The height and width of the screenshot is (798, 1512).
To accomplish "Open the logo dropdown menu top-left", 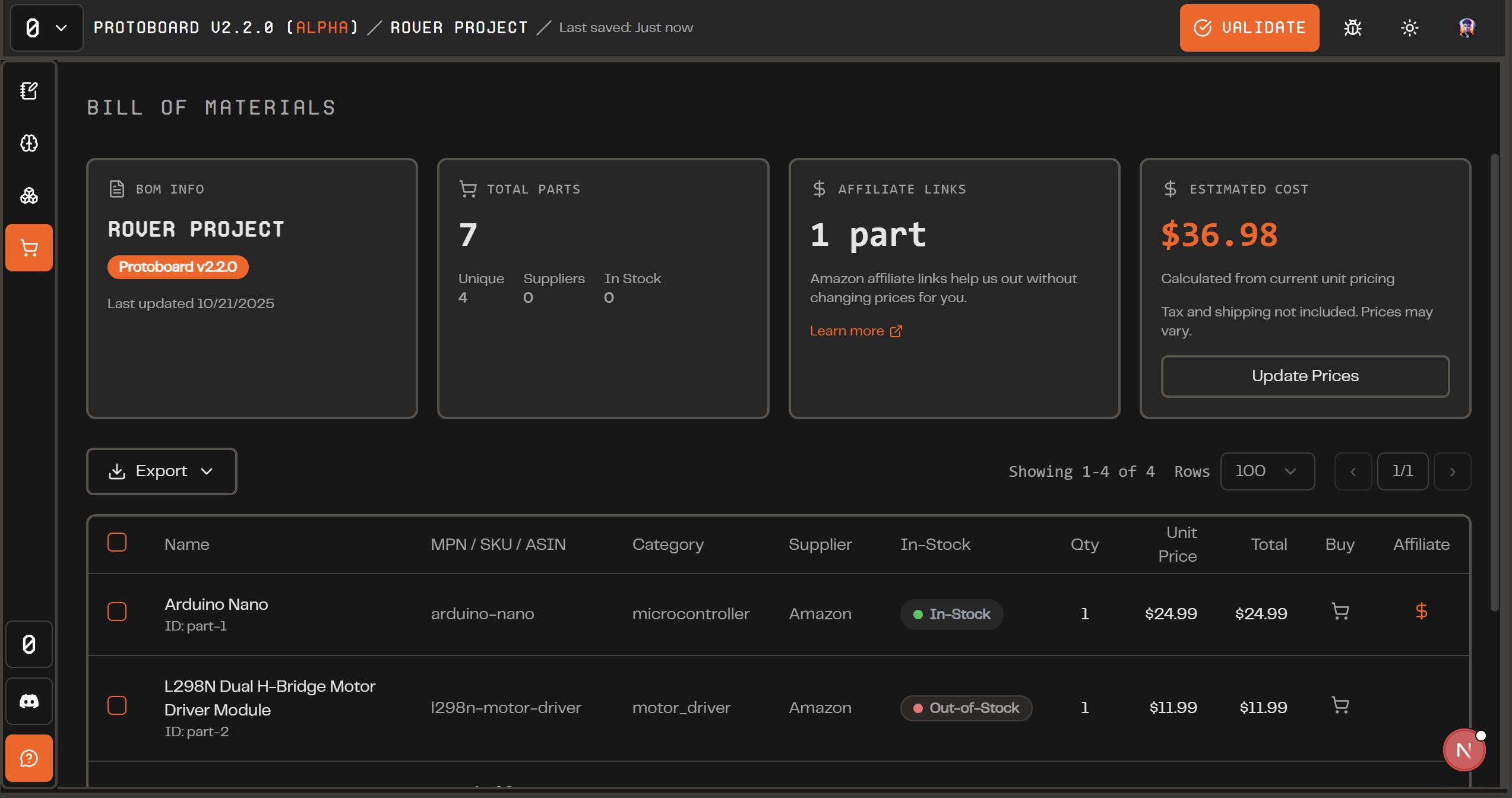I will coord(46,28).
